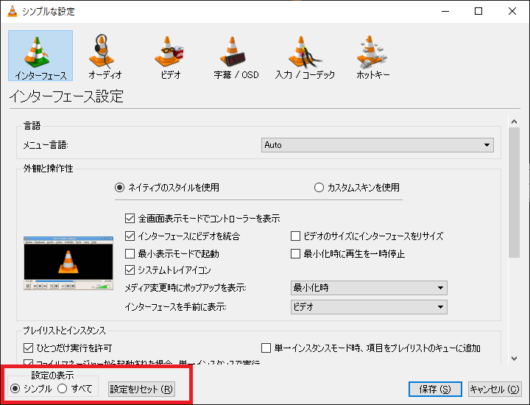Open the 入力 / コーデック settings category

point(305,56)
